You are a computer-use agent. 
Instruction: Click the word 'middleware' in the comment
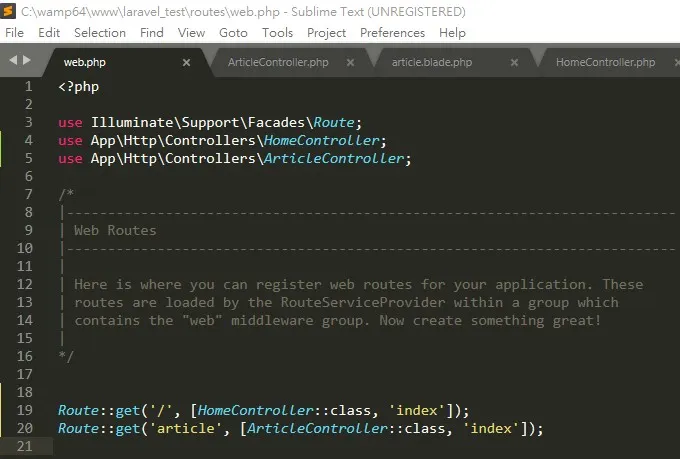pos(272,320)
